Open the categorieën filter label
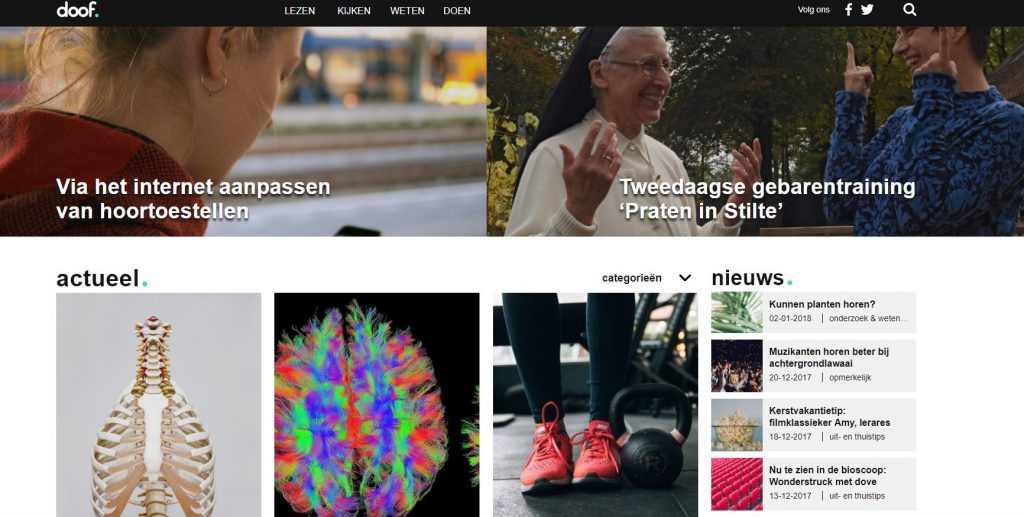This screenshot has height=517, width=1024. (x=632, y=278)
